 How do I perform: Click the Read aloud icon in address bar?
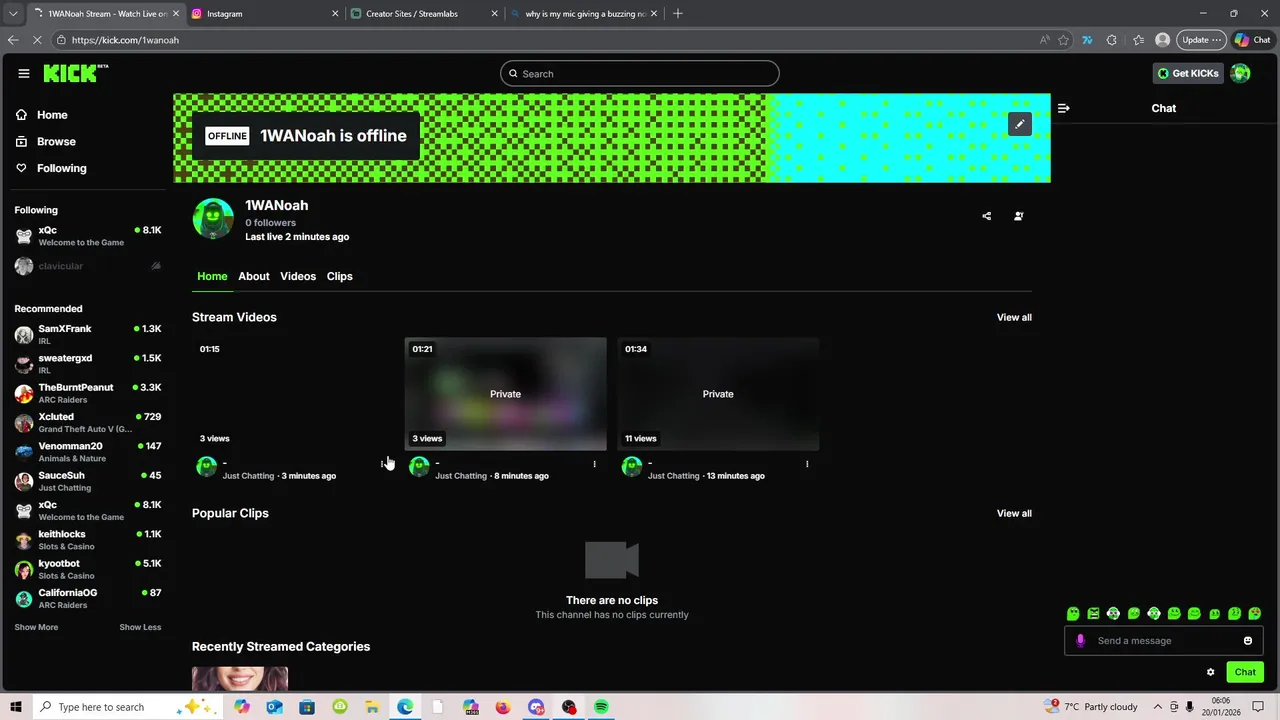coord(1045,40)
